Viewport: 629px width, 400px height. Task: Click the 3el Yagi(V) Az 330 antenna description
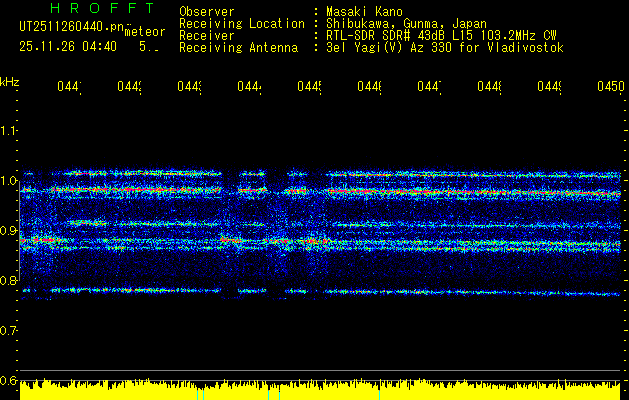coord(445,48)
